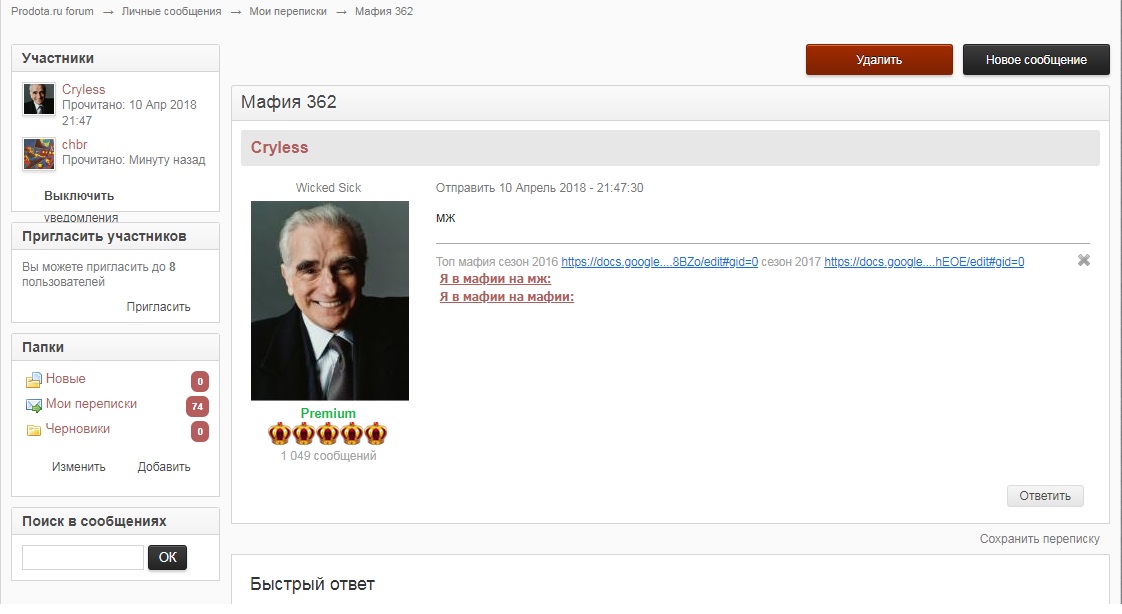
Task: Click the Мои переписки envelope icon
Action: (34, 405)
